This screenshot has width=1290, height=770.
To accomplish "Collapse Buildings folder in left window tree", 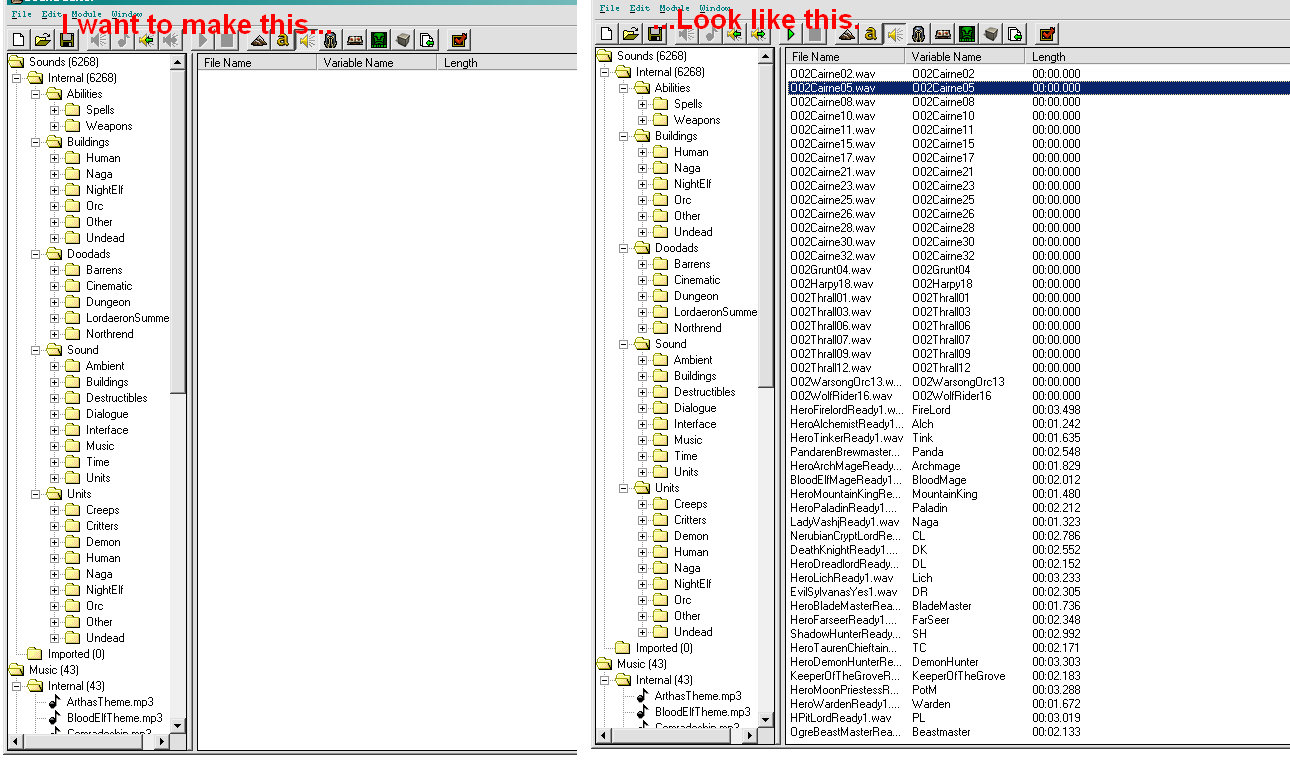I will [x=36, y=142].
